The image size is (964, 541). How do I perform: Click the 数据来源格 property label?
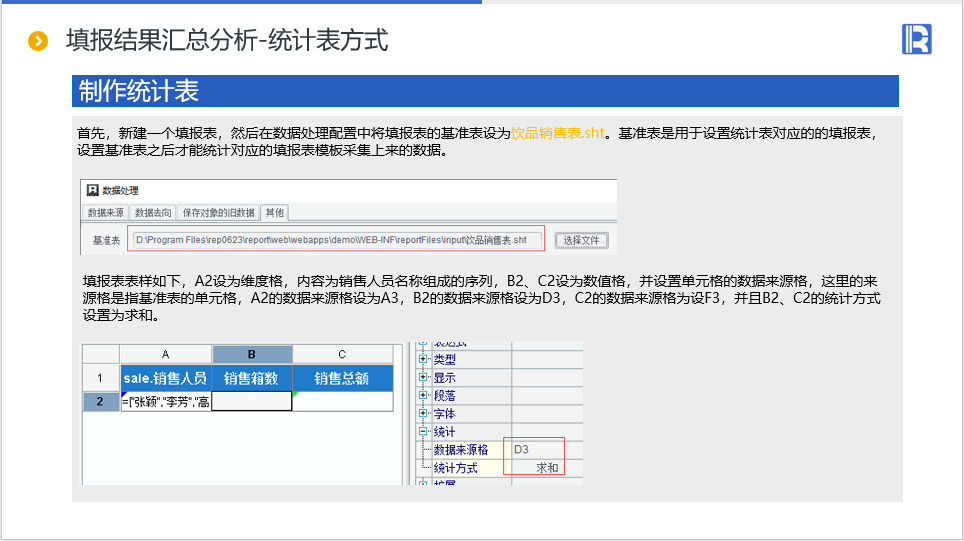point(460,450)
